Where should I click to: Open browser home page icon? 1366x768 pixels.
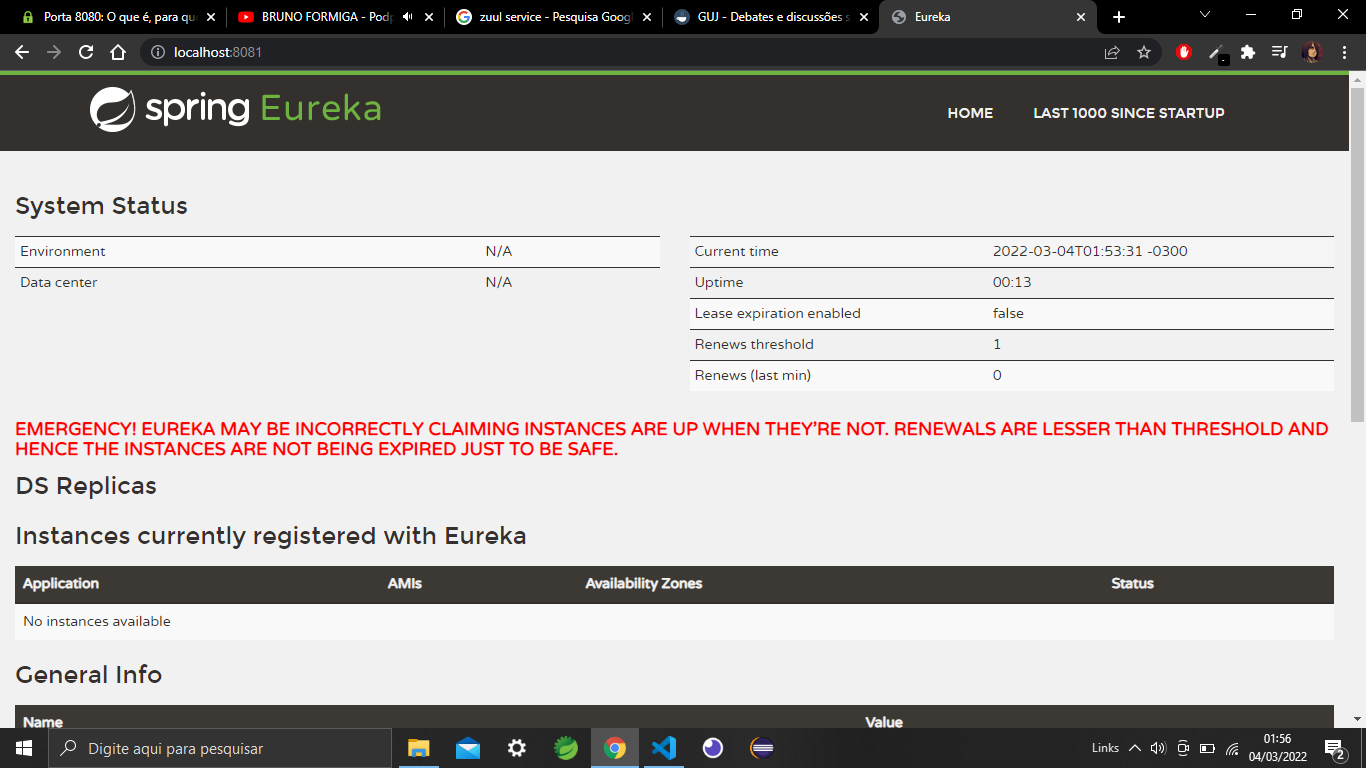pyautogui.click(x=118, y=52)
